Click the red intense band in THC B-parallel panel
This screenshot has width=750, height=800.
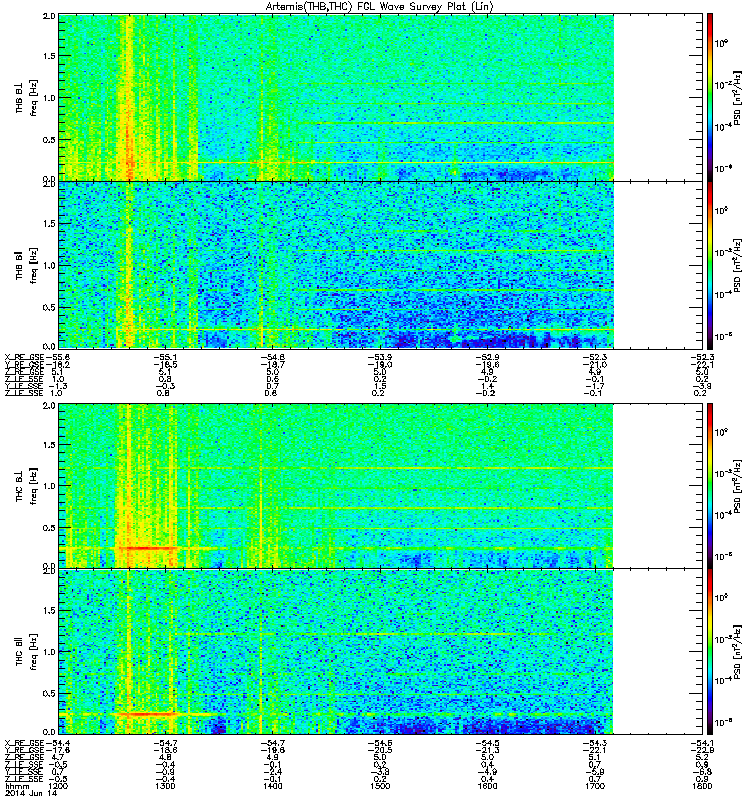coord(146,714)
